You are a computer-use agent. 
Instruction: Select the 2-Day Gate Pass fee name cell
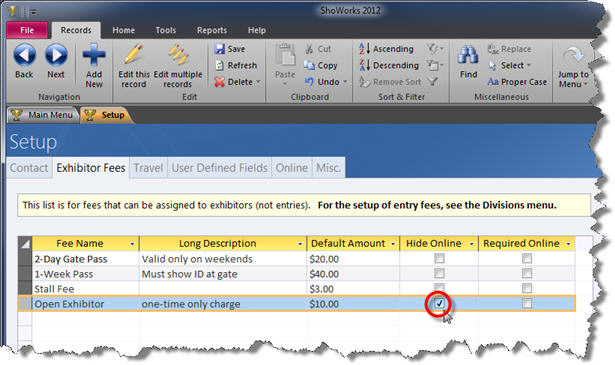point(86,259)
